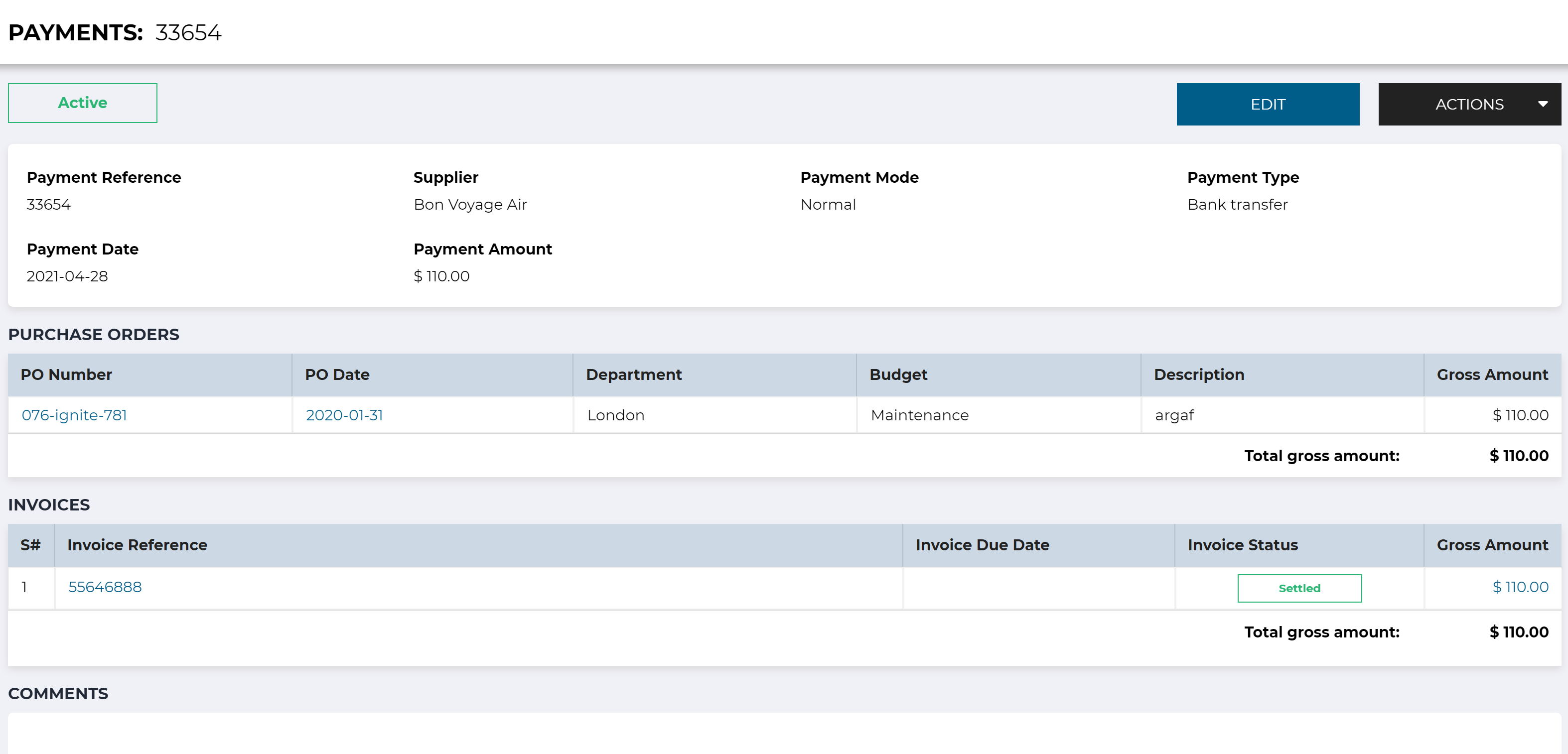Screen dimensions: 1568x754
Task: Select the purchase order row gross amount $ 110.00
Action: pyautogui.click(x=1520, y=415)
